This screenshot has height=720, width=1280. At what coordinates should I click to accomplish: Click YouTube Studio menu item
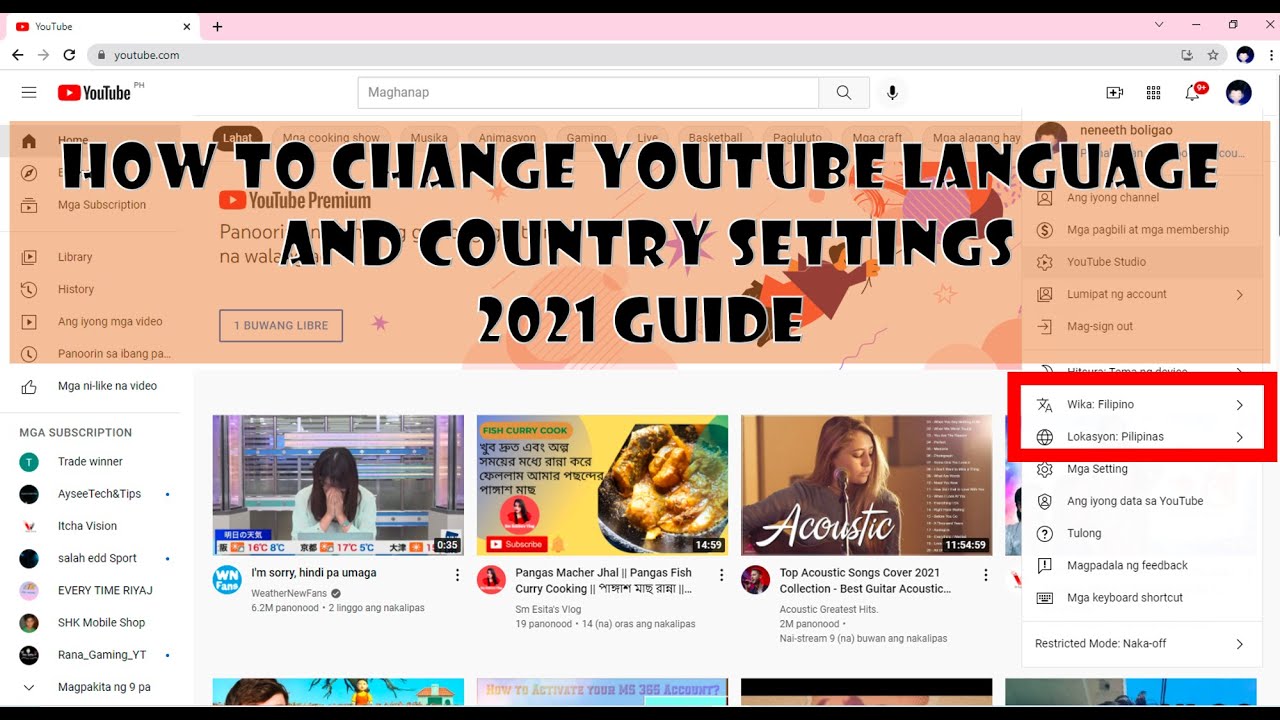[x=1140, y=262]
